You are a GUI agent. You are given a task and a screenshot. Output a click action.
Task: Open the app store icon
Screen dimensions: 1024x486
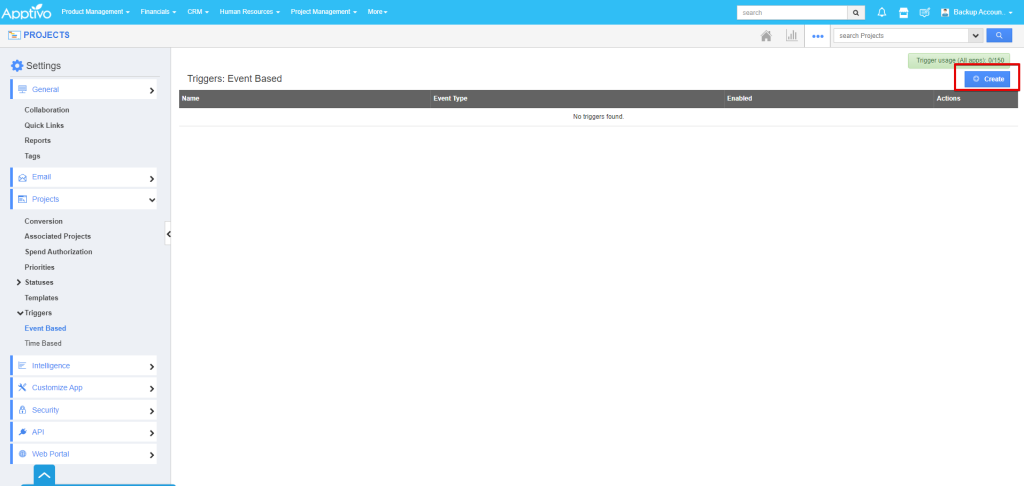tap(903, 12)
